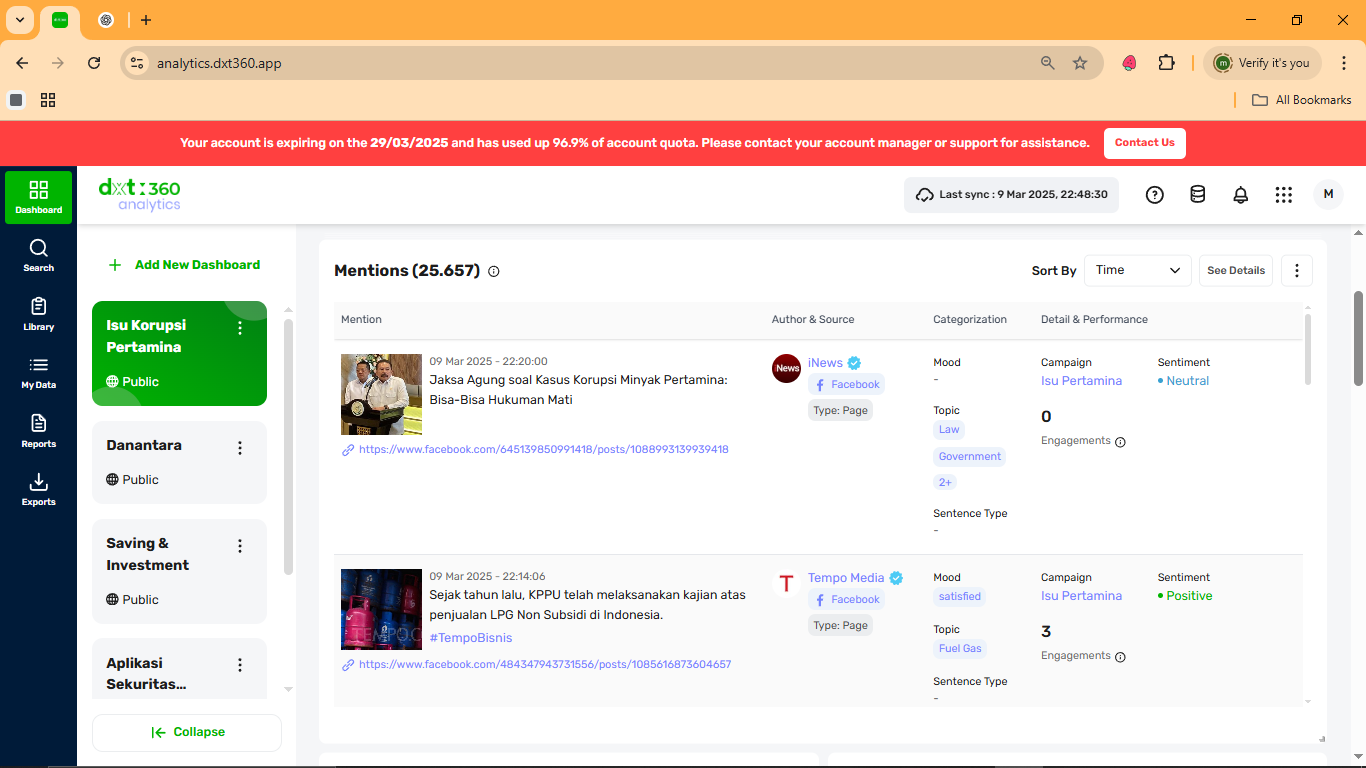Open the My Data sidebar section

(x=38, y=372)
